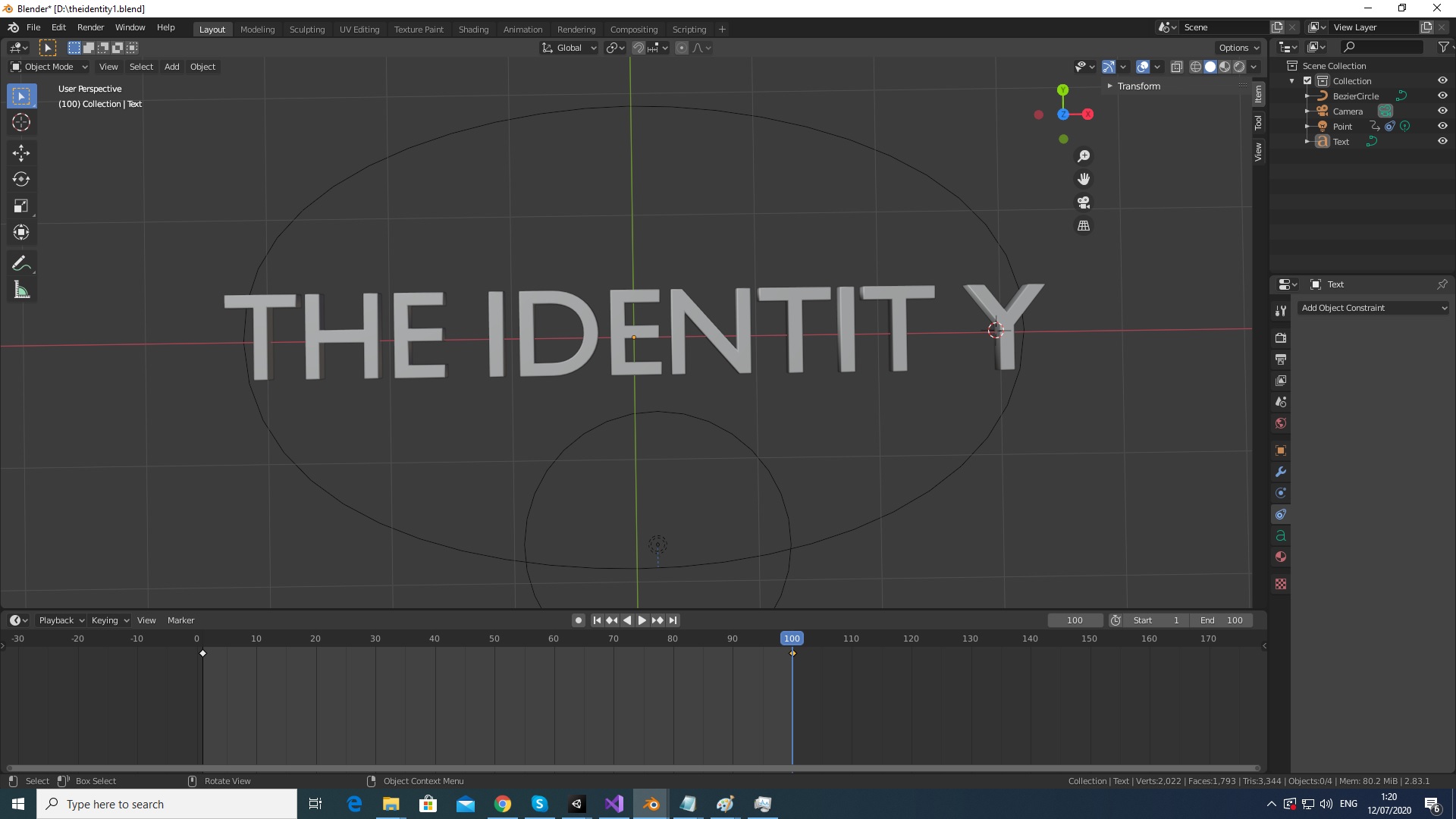
Task: Open Modifiers wrench properties tab
Action: (x=1281, y=472)
